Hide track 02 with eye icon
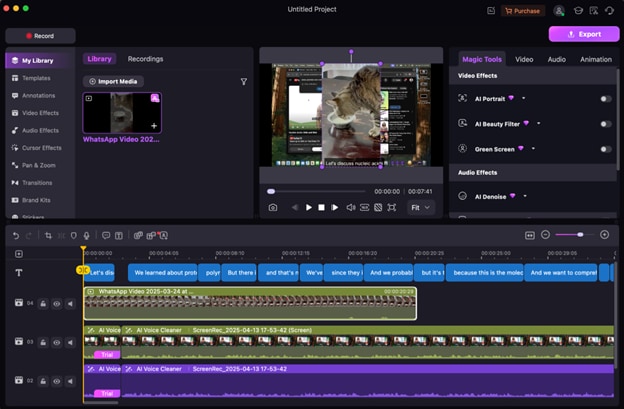624x409 pixels. [x=57, y=381]
